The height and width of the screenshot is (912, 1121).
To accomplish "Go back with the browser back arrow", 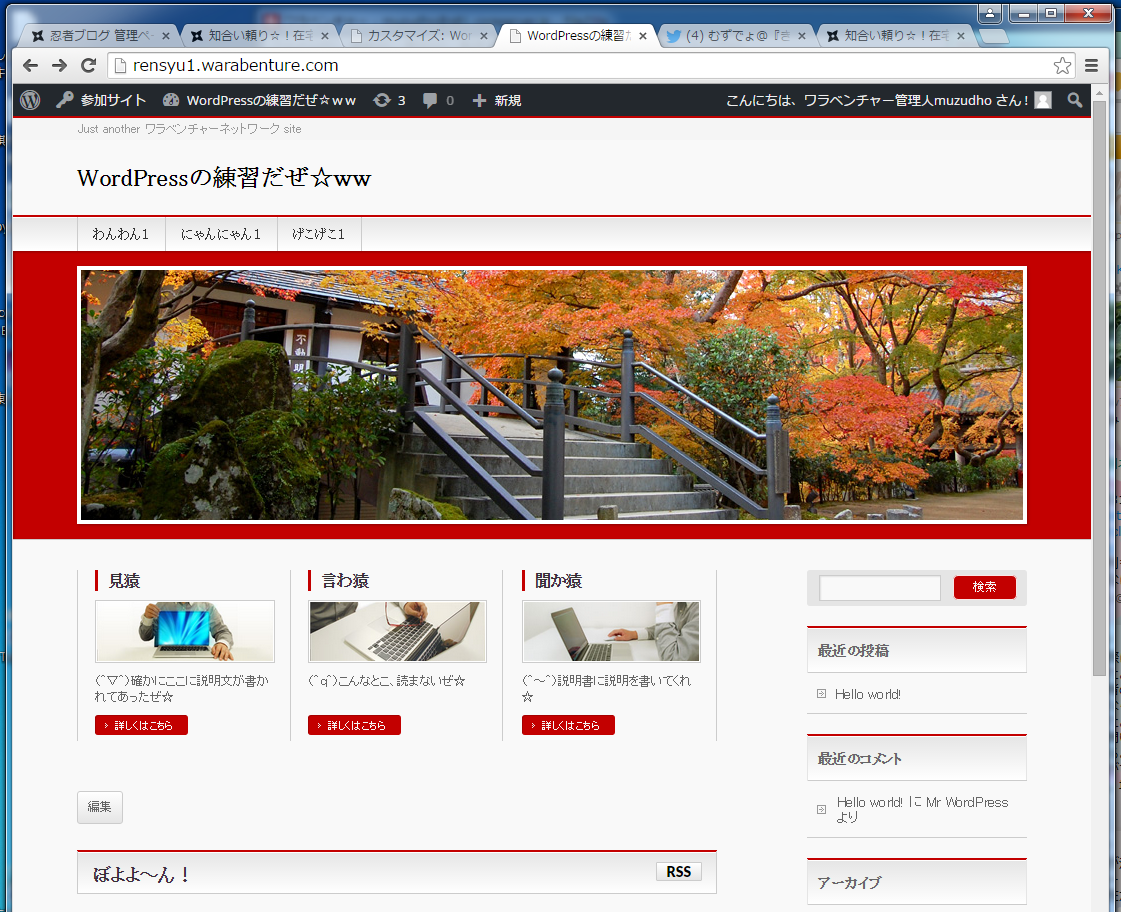I will 30,66.
